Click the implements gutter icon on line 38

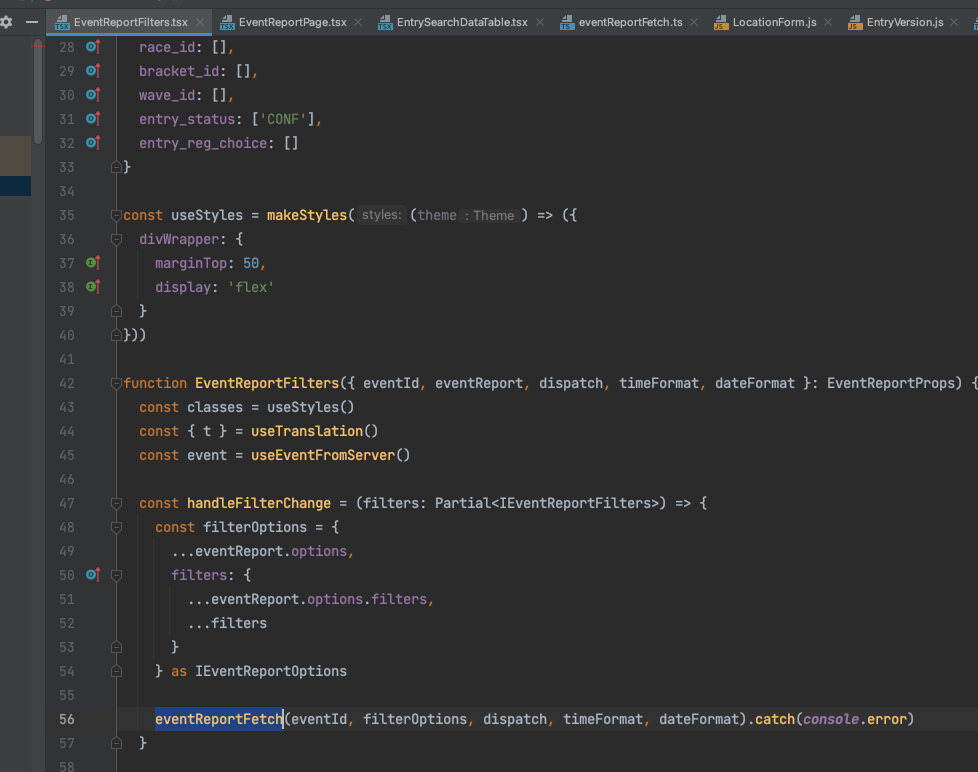93,287
